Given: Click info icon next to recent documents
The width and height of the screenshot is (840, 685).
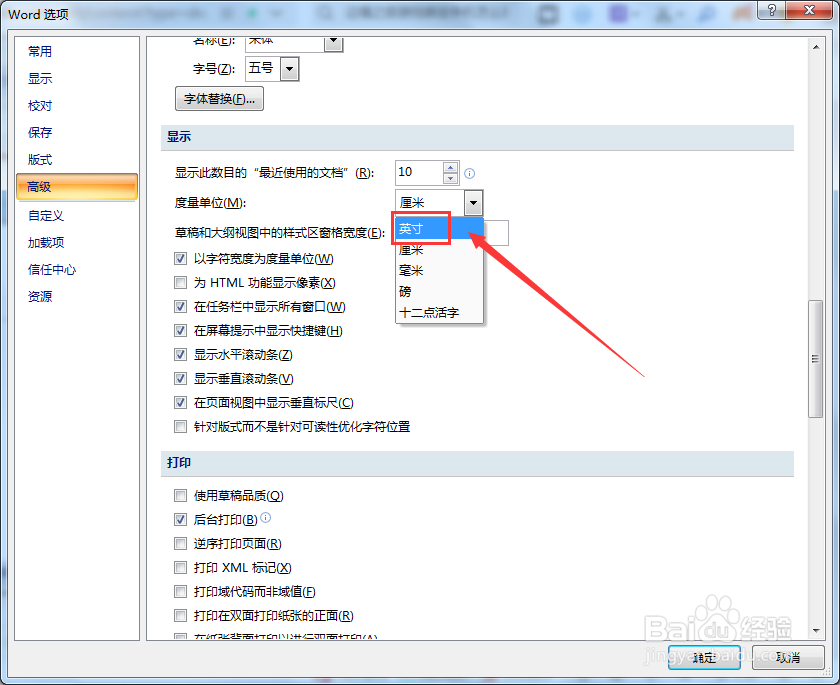Looking at the screenshot, I should [469, 173].
